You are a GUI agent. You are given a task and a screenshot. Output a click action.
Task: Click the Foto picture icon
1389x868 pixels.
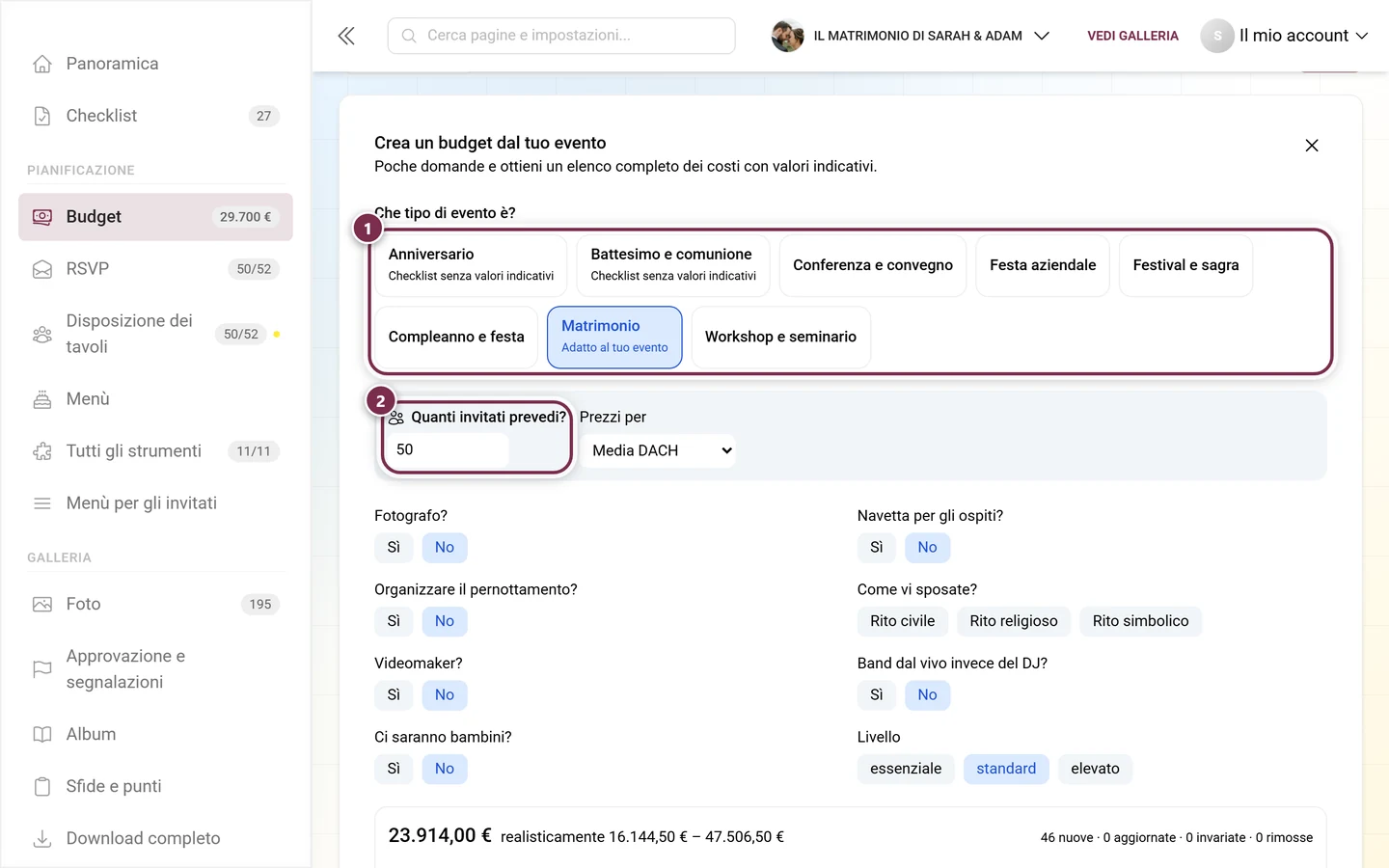42,605
